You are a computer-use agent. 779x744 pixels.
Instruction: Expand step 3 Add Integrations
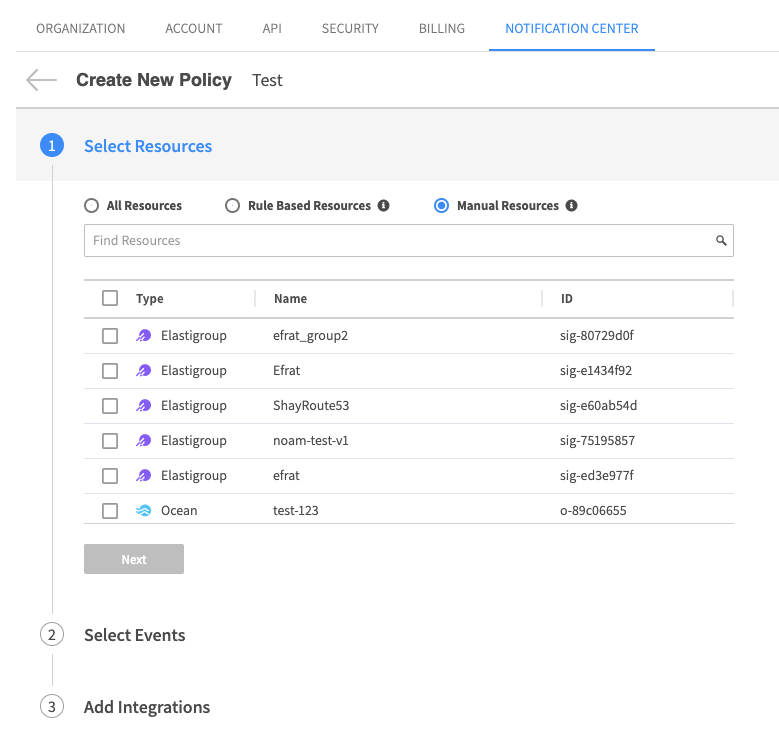[146, 707]
